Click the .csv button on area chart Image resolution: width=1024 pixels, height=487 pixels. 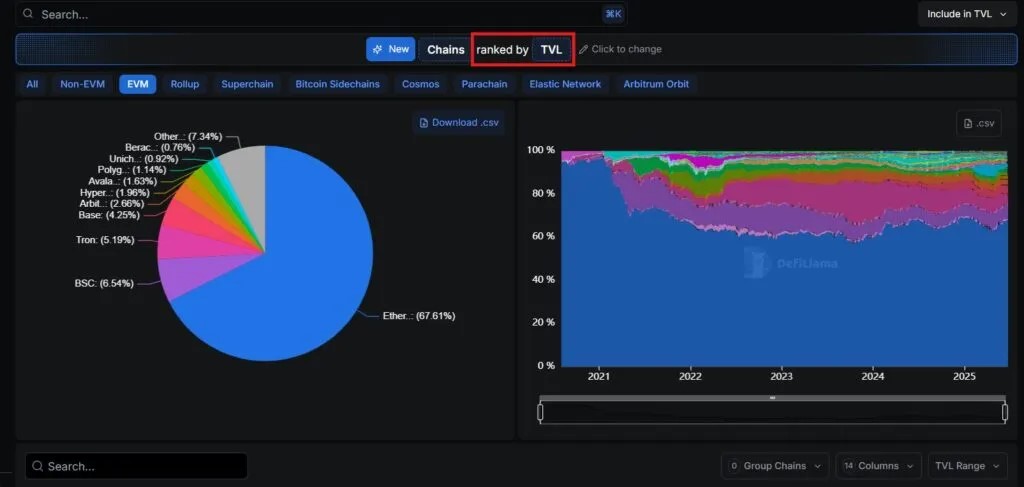pyautogui.click(x=979, y=123)
